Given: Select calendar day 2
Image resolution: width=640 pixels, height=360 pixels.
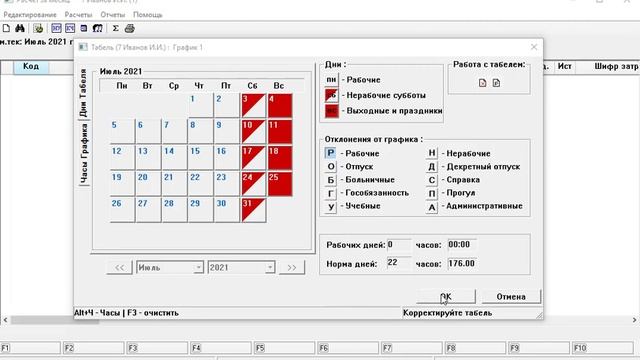Looking at the screenshot, I should pos(227,105).
